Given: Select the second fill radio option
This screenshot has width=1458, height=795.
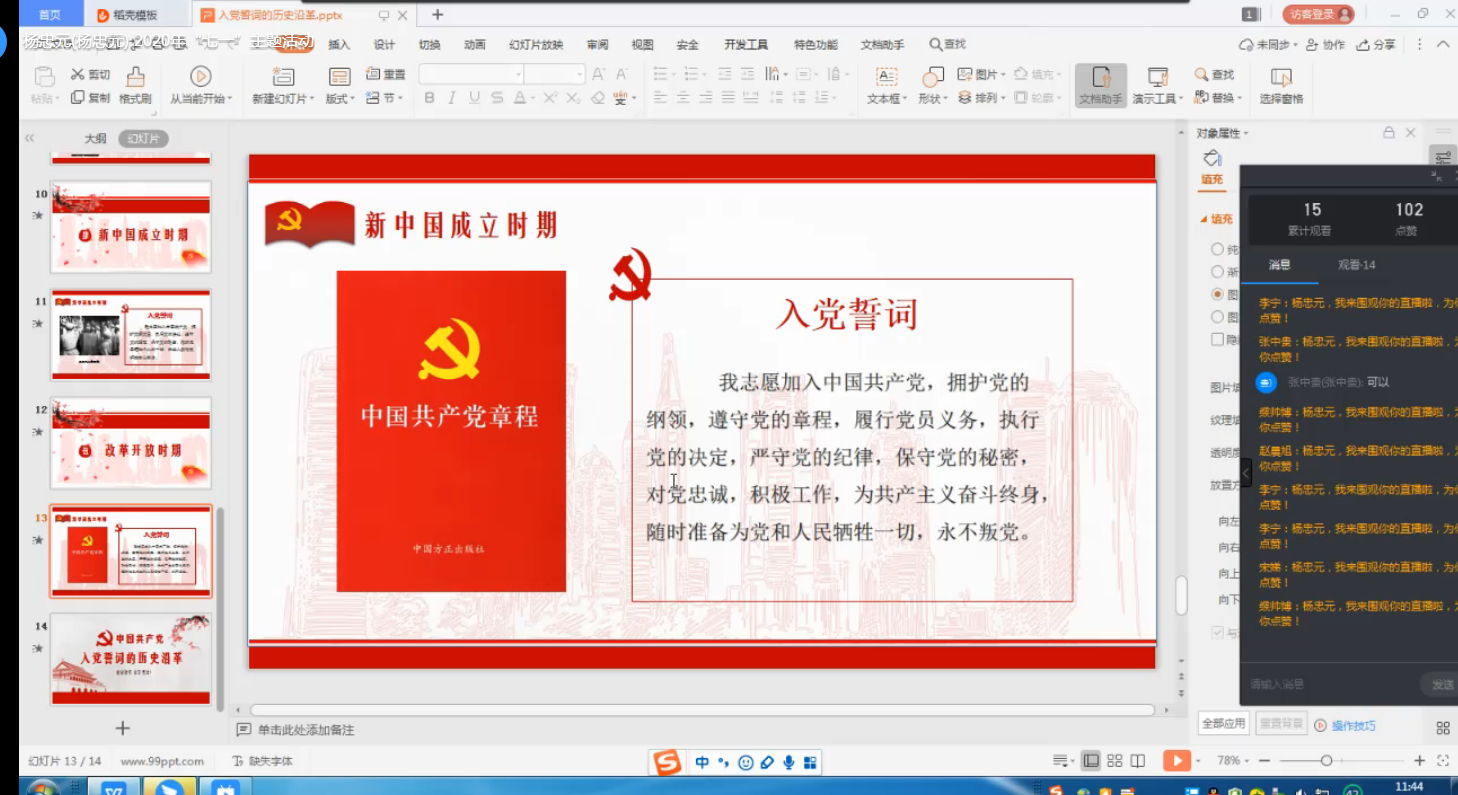Looking at the screenshot, I should (x=1217, y=272).
